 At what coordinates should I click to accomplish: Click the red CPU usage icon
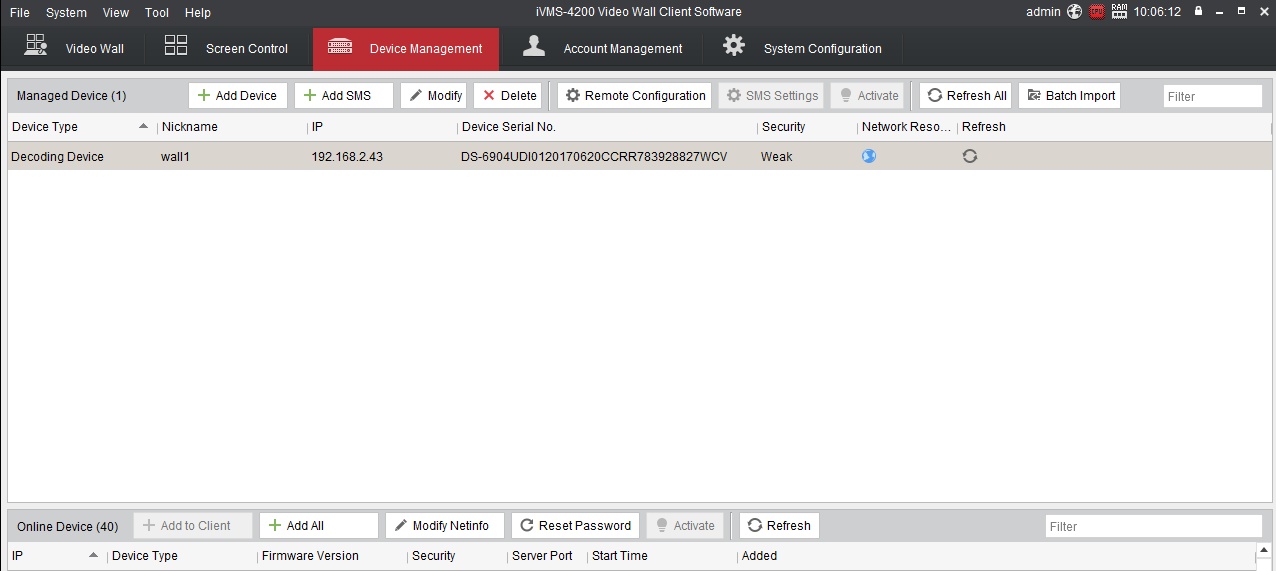[1097, 12]
